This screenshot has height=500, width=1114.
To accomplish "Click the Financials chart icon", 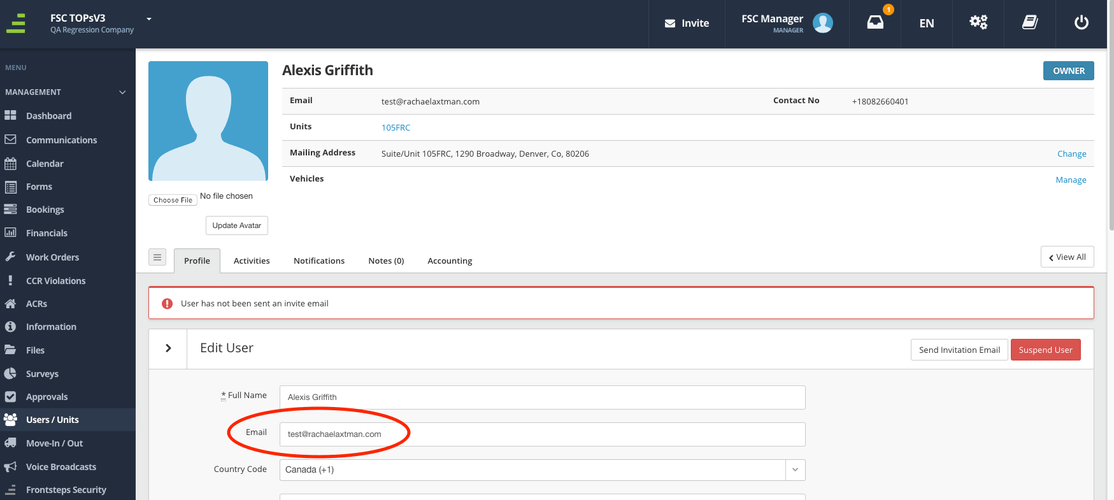I will click(x=11, y=233).
